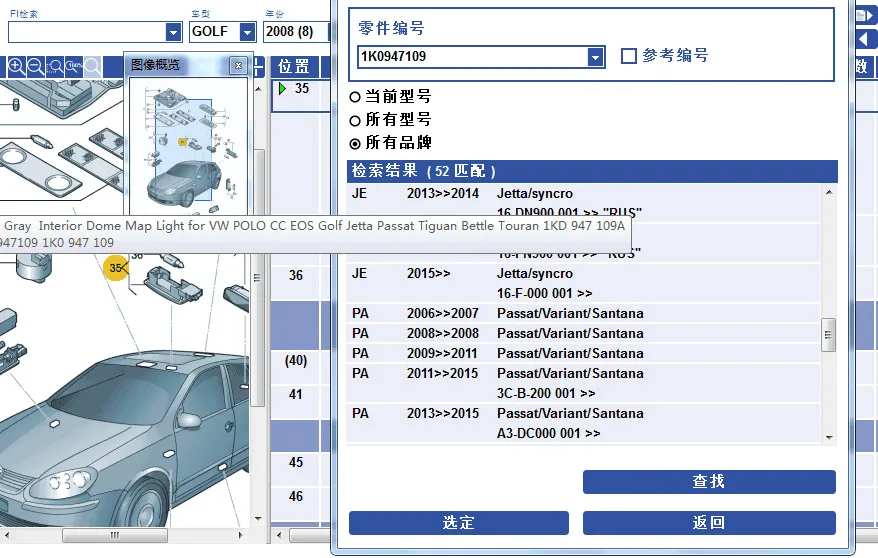Click the 16-F-000 001 >> chassis text
The width and height of the screenshot is (878, 558).
coord(544,294)
